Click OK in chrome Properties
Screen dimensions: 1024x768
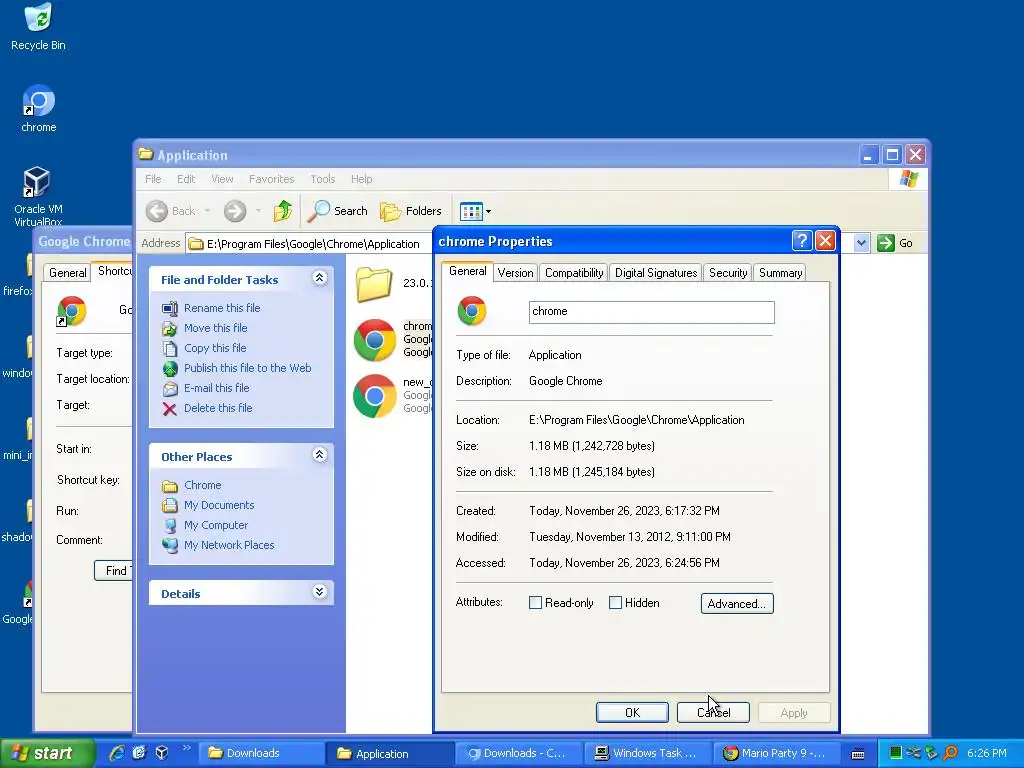click(x=632, y=712)
